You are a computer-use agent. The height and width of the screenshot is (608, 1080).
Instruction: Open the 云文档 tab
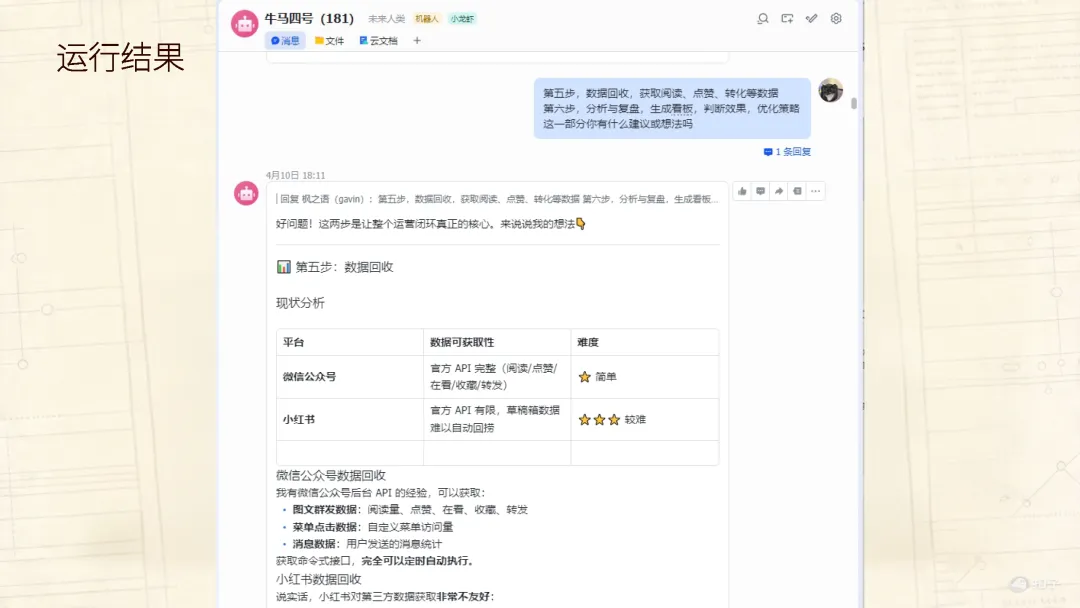point(378,41)
